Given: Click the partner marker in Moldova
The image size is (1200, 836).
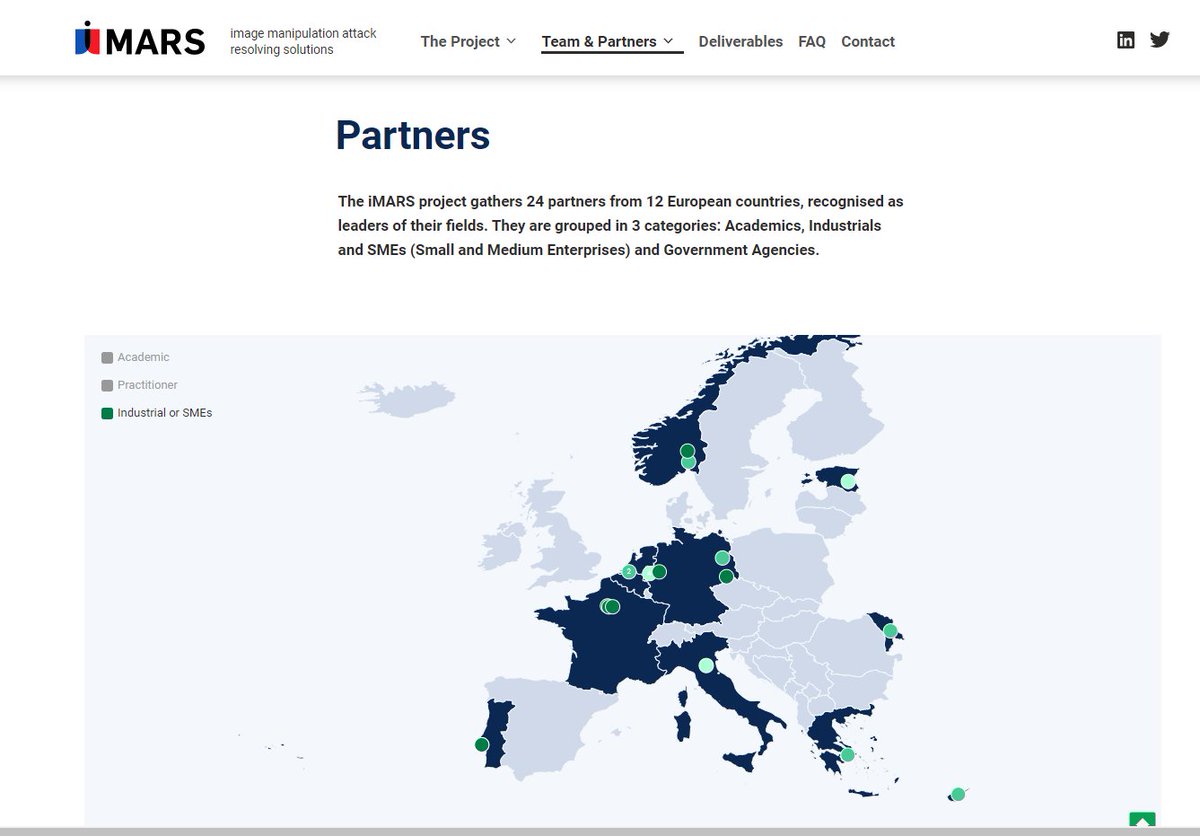Looking at the screenshot, I should [x=890, y=630].
